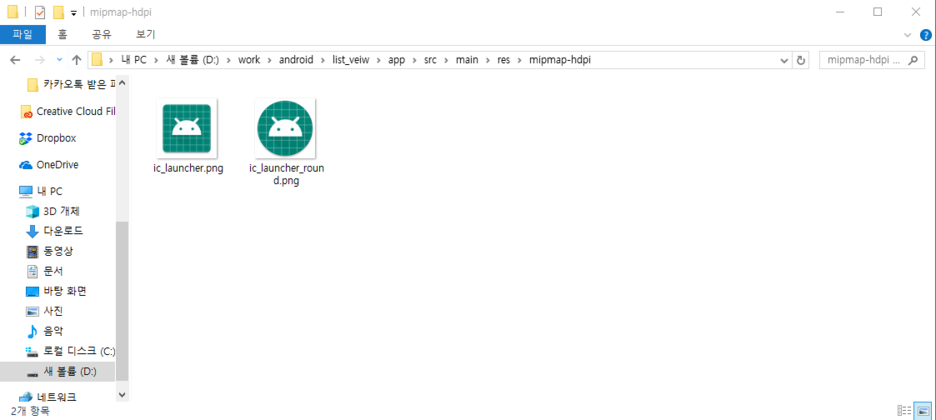936x420 pixels.
Task: Expand the chevron after main breadcrumb
Action: click(x=488, y=60)
